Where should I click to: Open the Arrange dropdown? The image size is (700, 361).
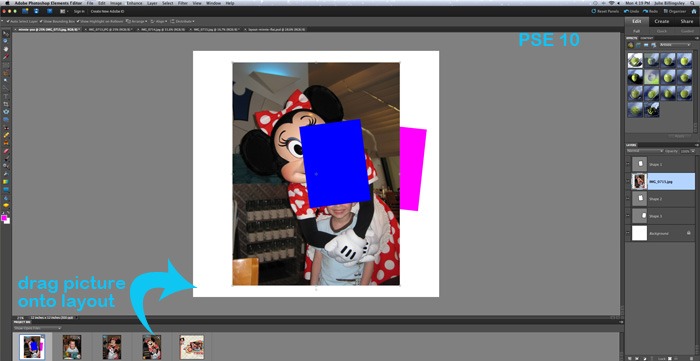point(137,21)
